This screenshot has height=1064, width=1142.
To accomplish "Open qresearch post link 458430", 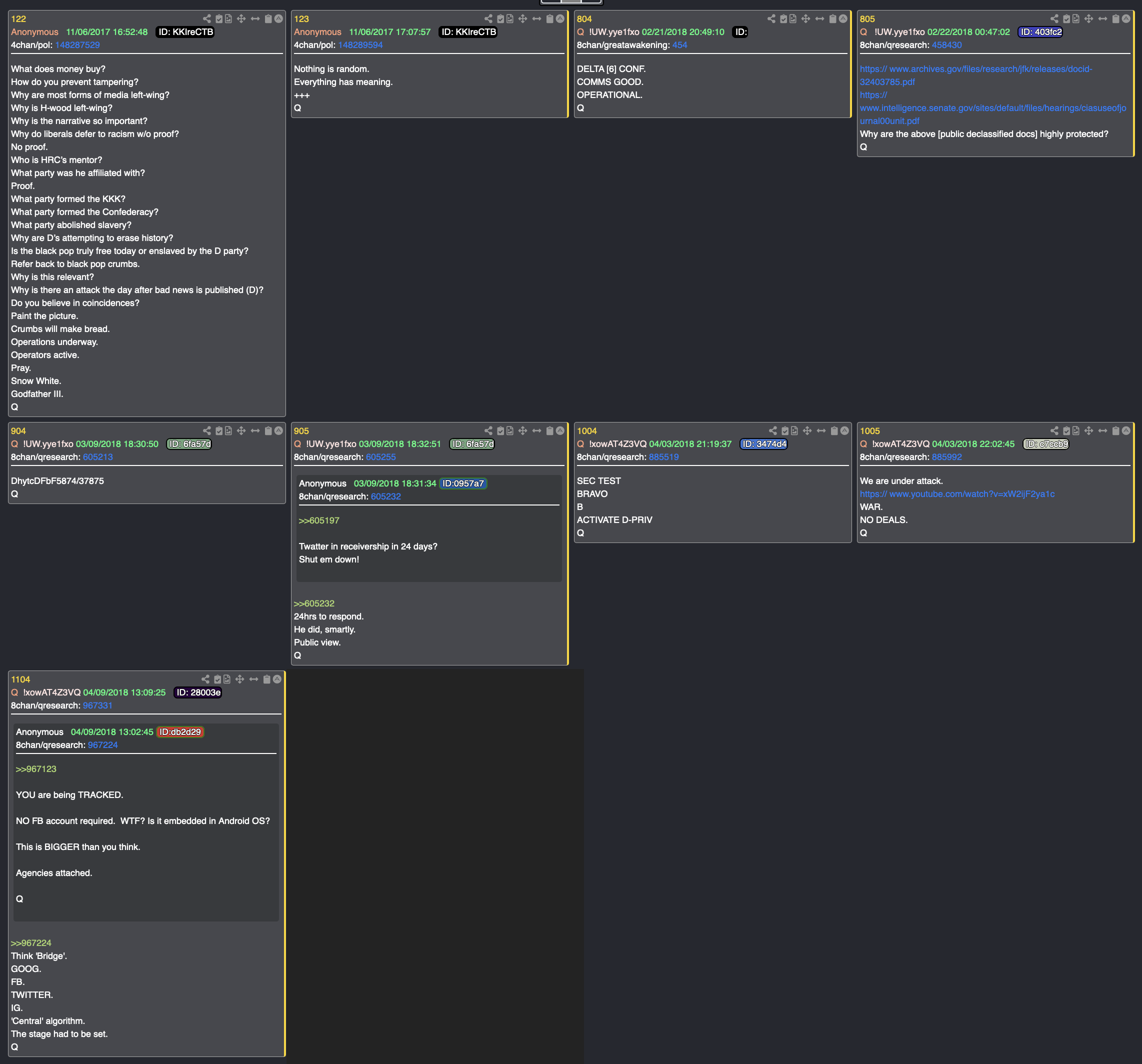I will pos(946,45).
